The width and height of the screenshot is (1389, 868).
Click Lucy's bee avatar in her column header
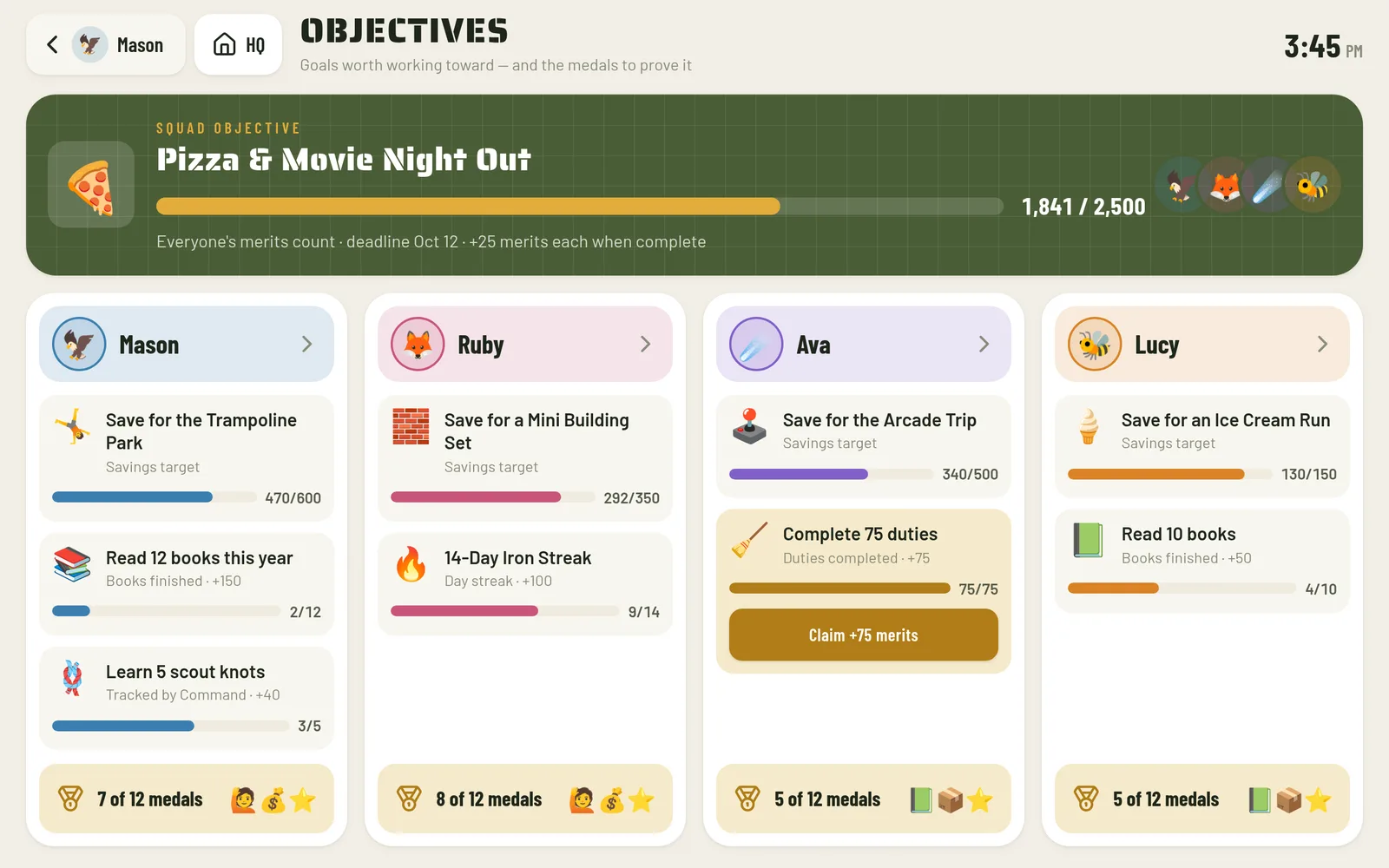[1095, 345]
